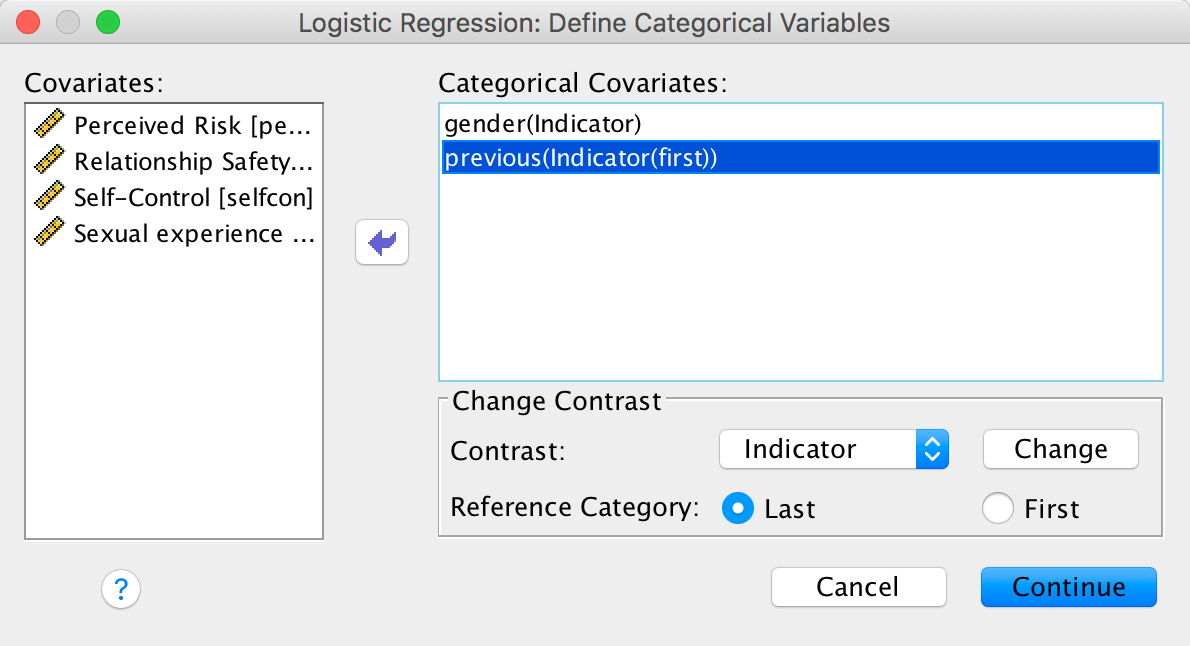The height and width of the screenshot is (646, 1190).
Task: Click the Cancel button
Action: coord(858,587)
